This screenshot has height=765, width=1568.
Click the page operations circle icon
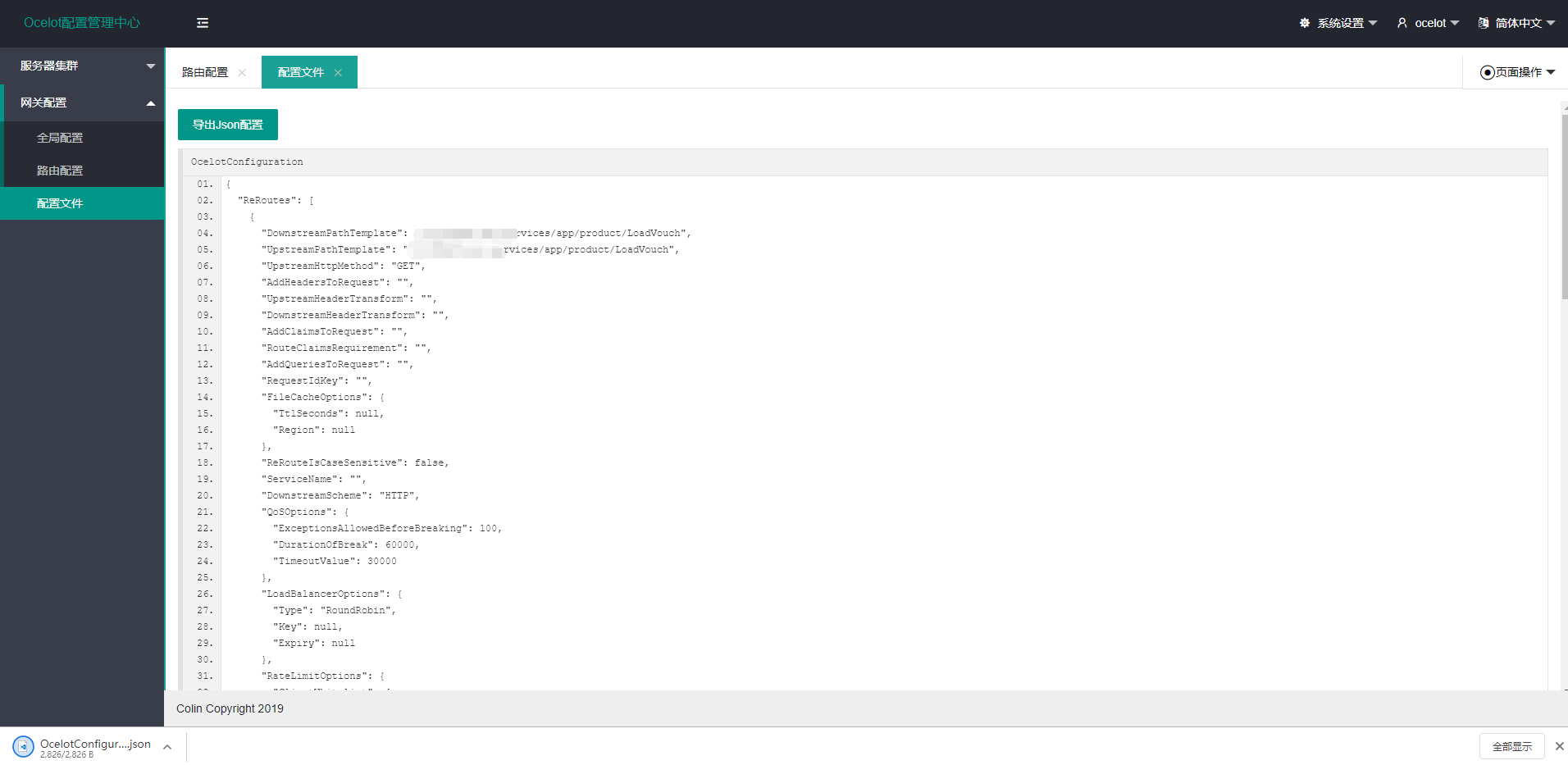point(1487,72)
